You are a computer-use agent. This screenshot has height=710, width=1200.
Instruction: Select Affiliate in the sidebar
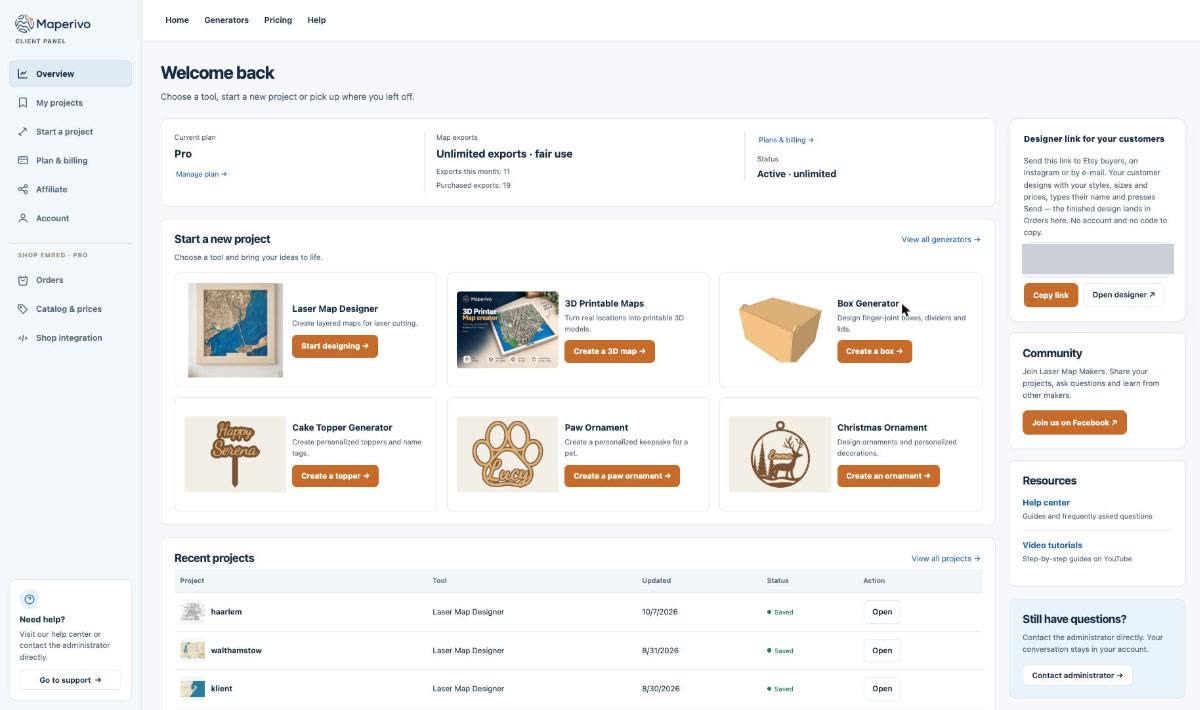click(x=70, y=190)
